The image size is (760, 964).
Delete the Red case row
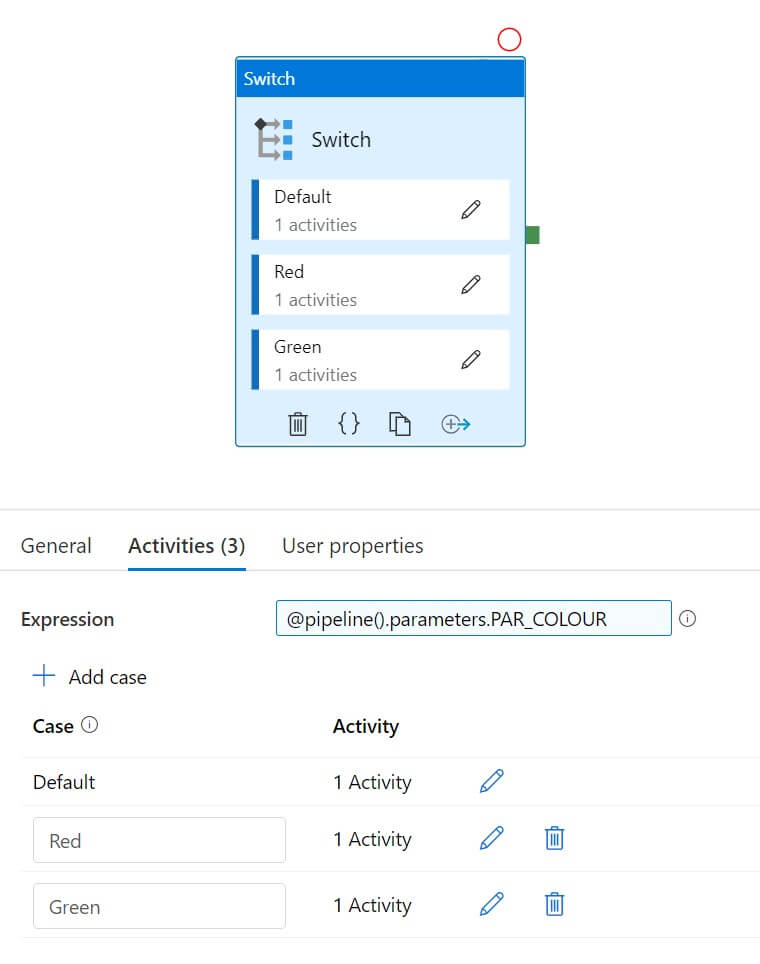[x=554, y=838]
